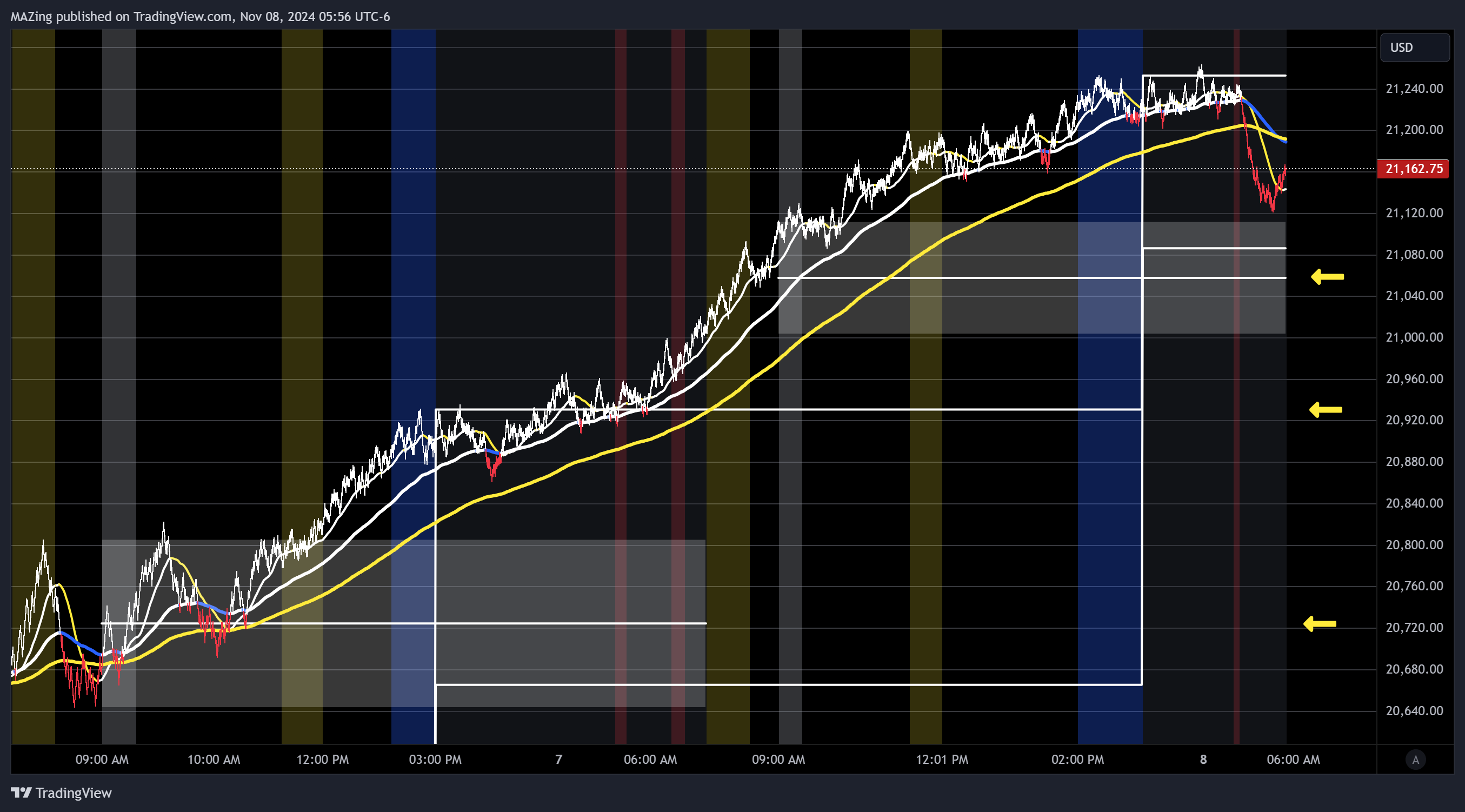Viewport: 1465px width, 812px height.
Task: Click the 20,800.00 price axis label
Action: (1414, 545)
